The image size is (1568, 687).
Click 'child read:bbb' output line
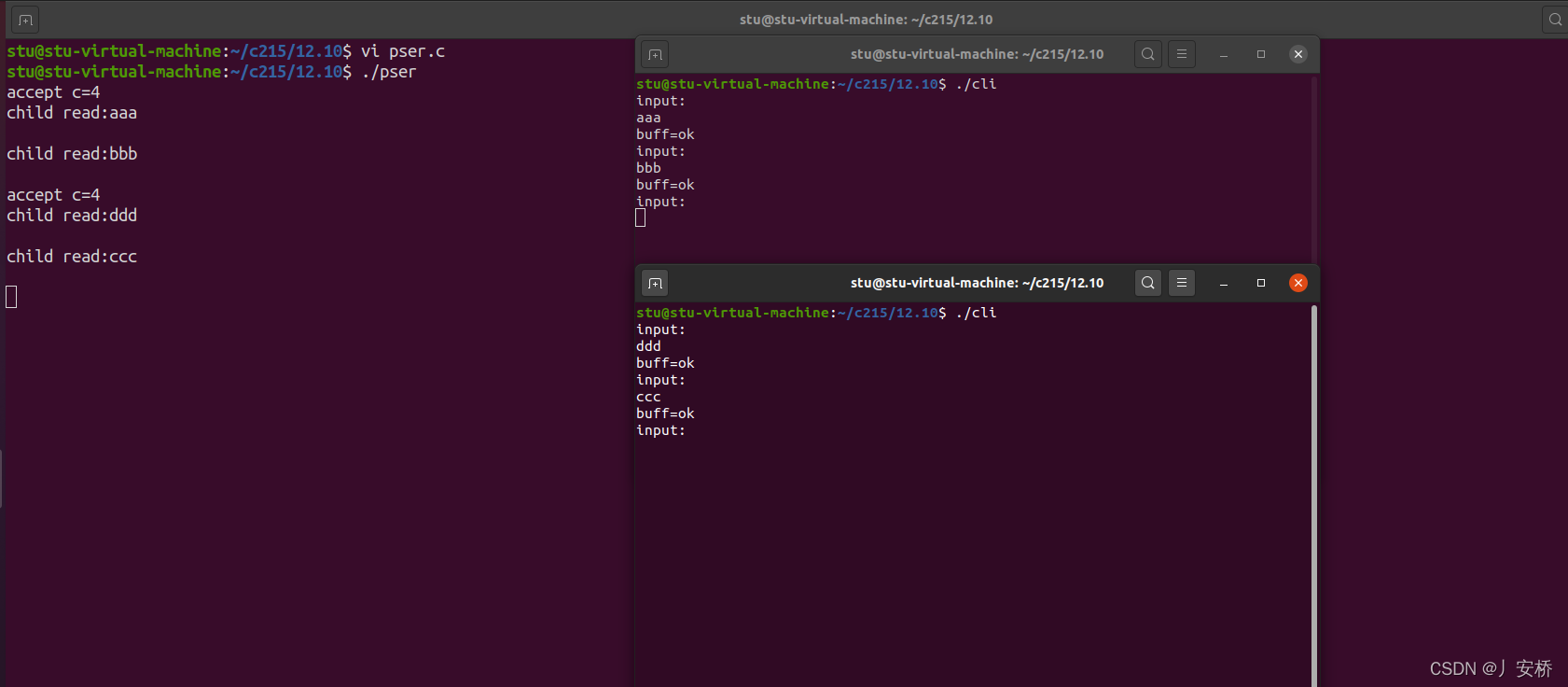[72, 154]
